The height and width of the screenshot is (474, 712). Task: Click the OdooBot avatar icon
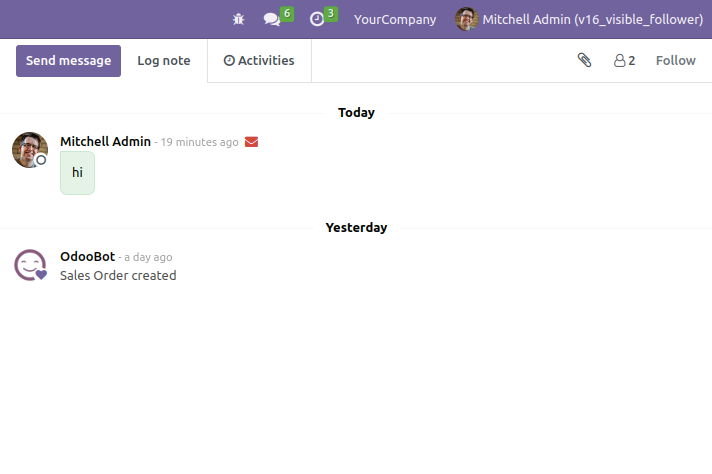point(30,265)
